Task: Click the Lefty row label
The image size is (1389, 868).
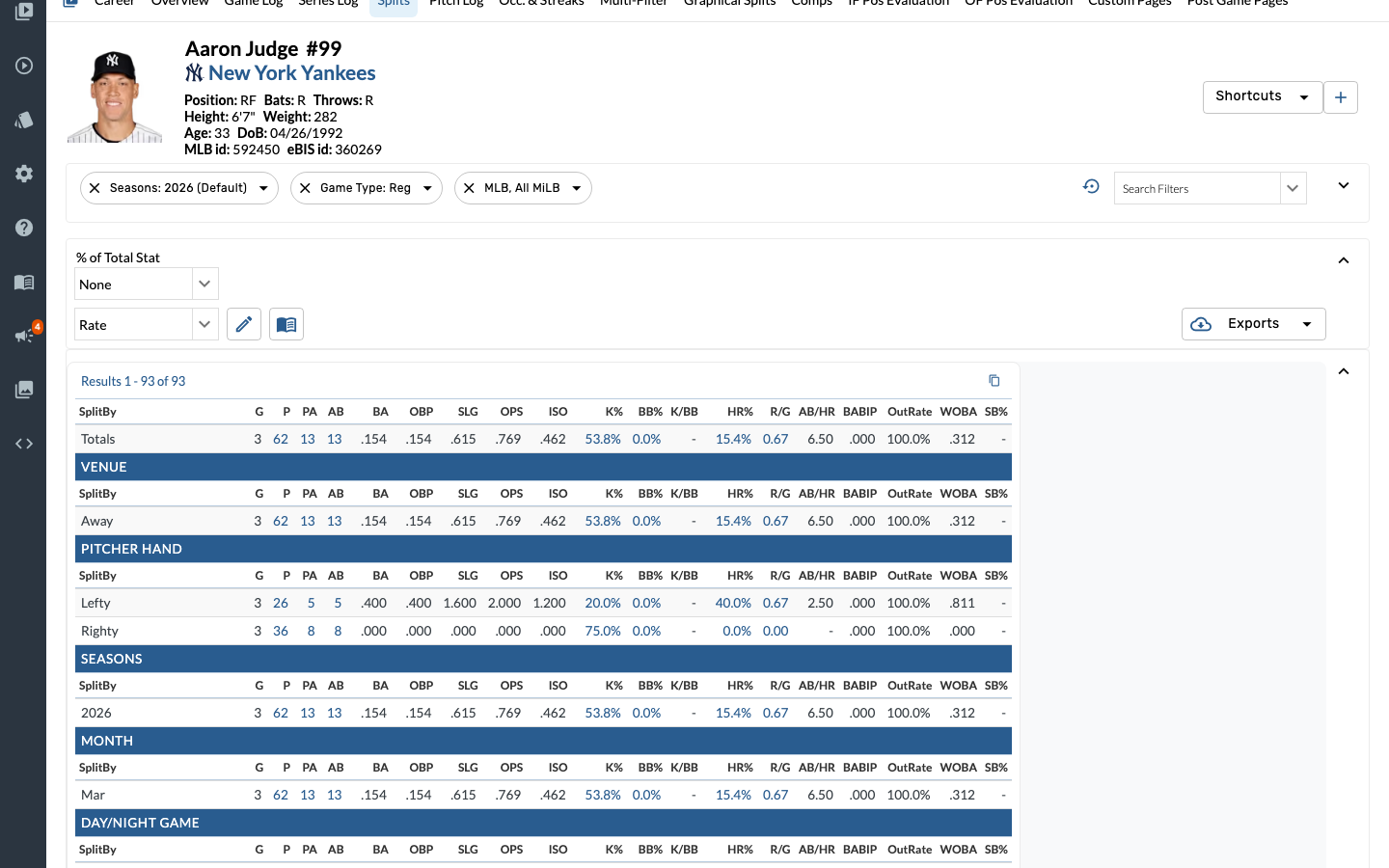Action: click(95, 603)
